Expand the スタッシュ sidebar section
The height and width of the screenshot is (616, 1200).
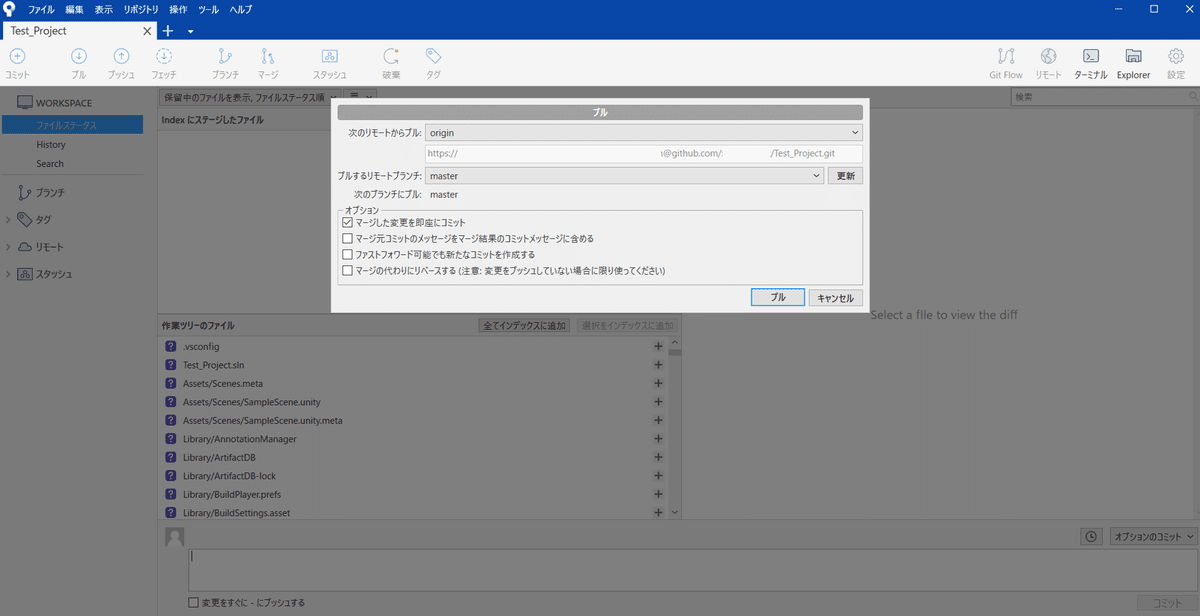click(x=9, y=274)
